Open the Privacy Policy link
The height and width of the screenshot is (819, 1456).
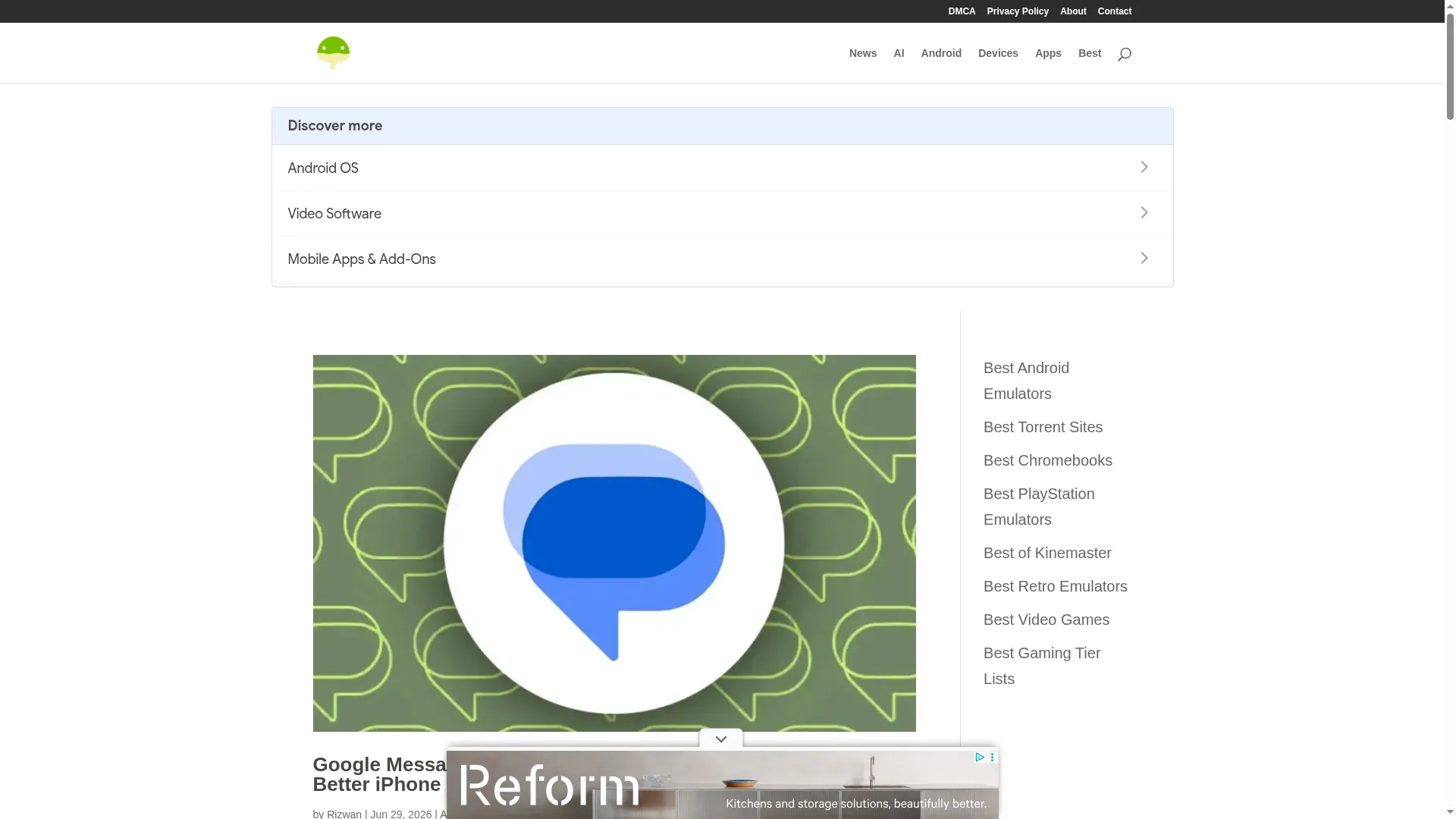[x=1018, y=11]
